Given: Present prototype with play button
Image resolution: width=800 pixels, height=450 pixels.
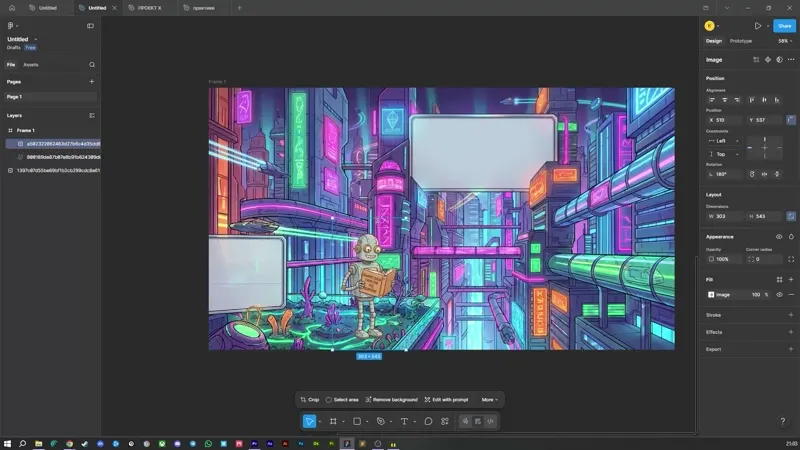Looking at the screenshot, I should click(758, 26).
